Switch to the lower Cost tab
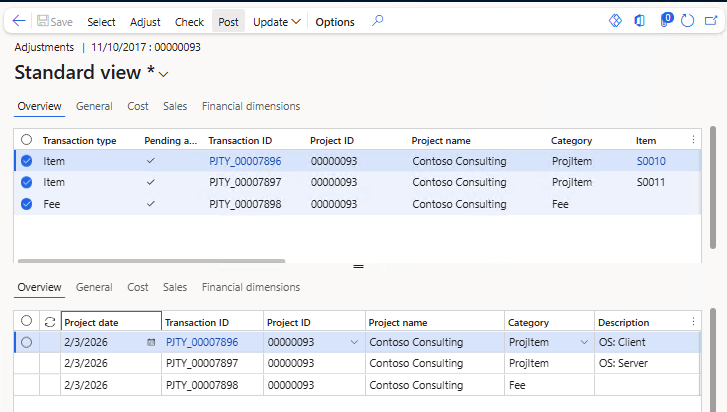This screenshot has width=727, height=412. pyautogui.click(x=138, y=287)
